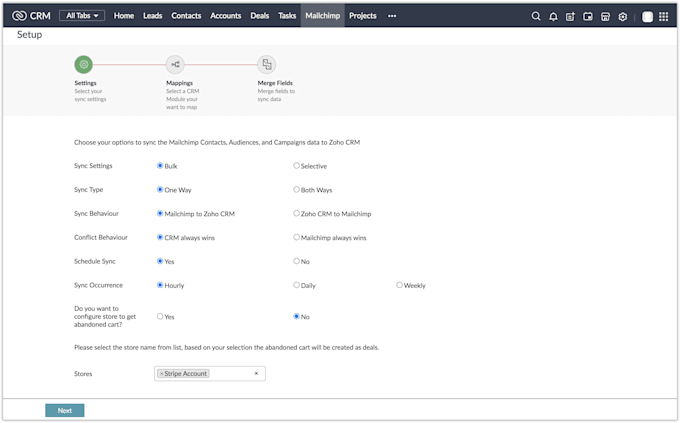
Task: Click the Zoho CRM logo
Action: [31, 16]
